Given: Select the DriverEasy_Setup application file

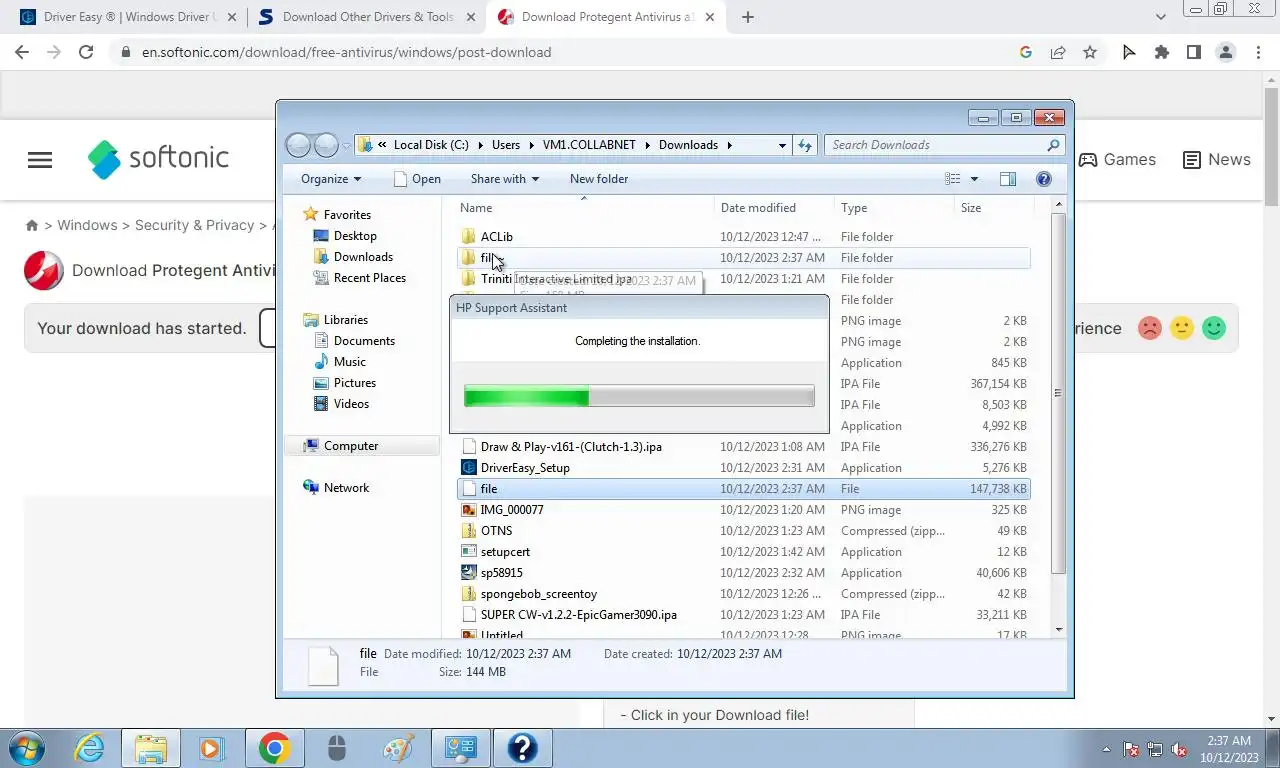Looking at the screenshot, I should 743,468.
